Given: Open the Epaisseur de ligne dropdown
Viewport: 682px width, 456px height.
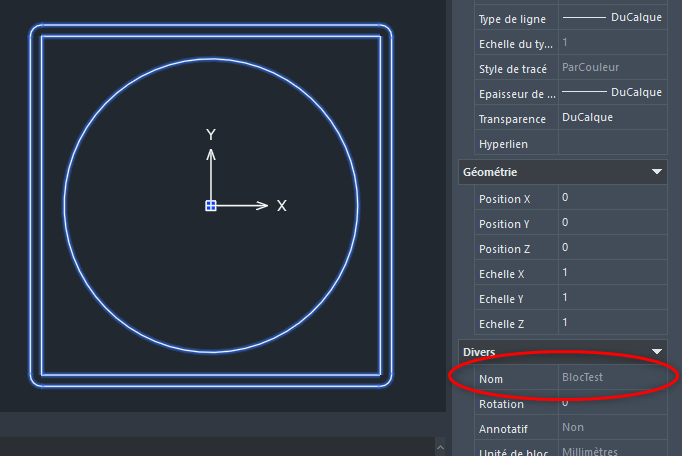Looking at the screenshot, I should [611, 92].
